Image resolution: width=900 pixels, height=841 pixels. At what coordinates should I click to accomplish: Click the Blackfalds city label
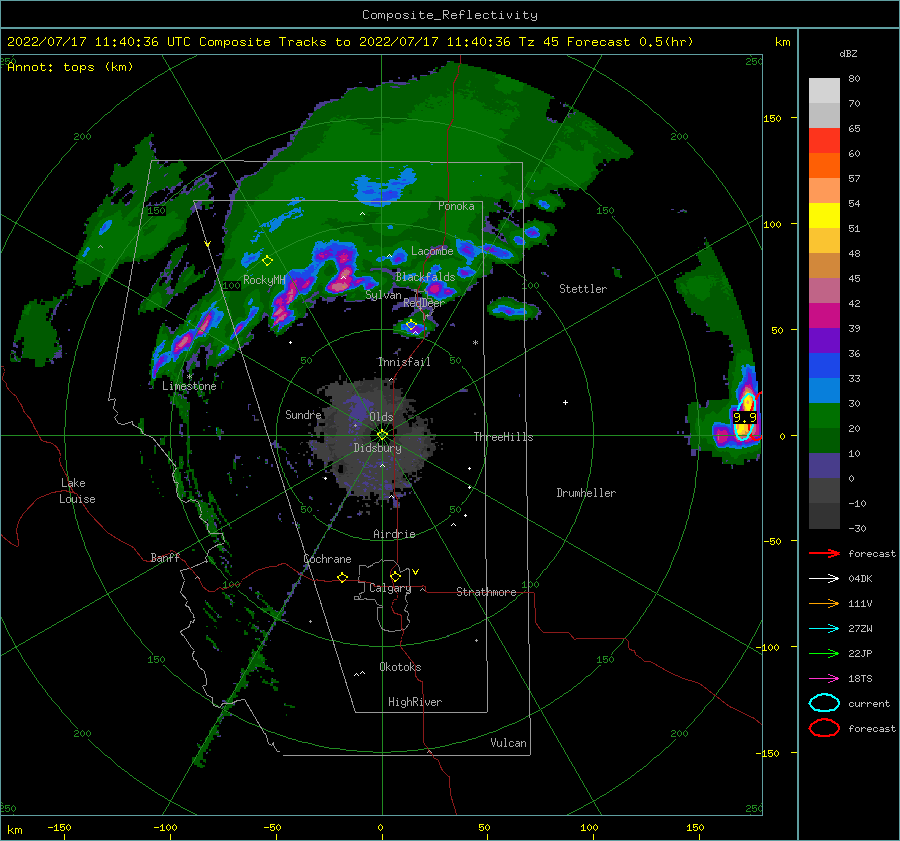coord(425,277)
